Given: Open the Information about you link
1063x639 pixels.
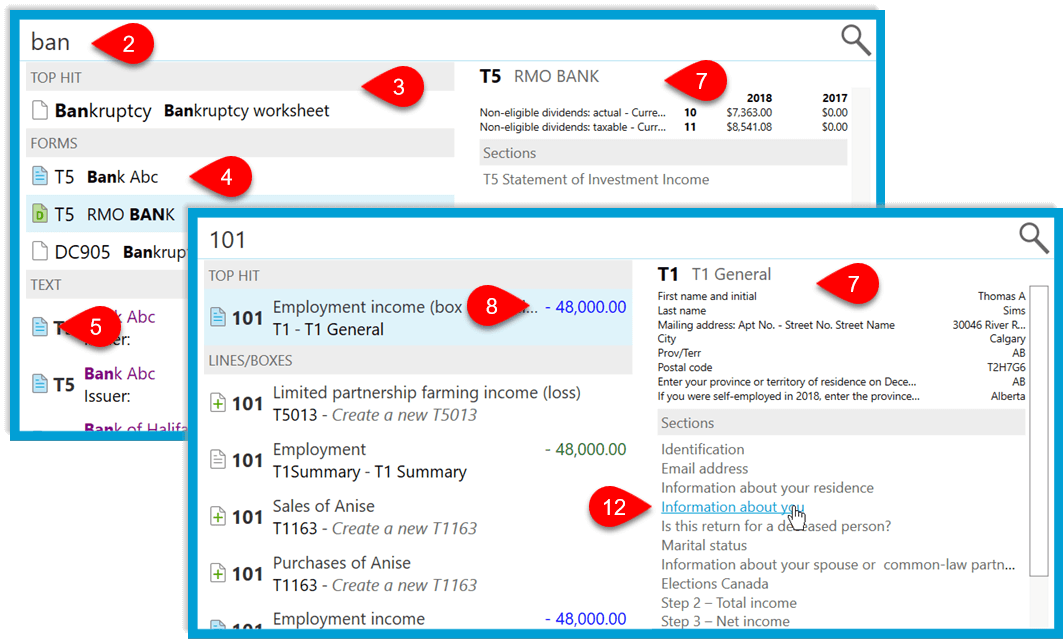Looking at the screenshot, I should point(732,507).
